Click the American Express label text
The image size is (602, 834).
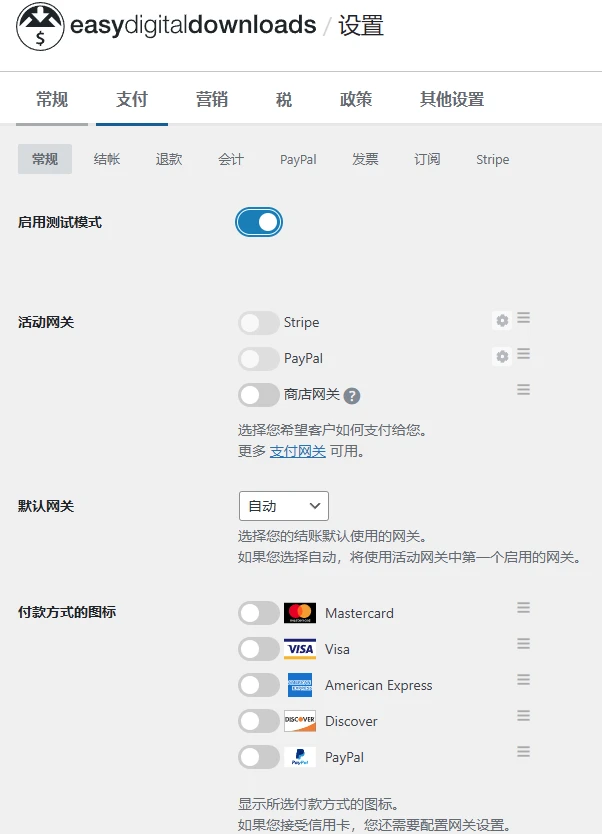tap(379, 685)
